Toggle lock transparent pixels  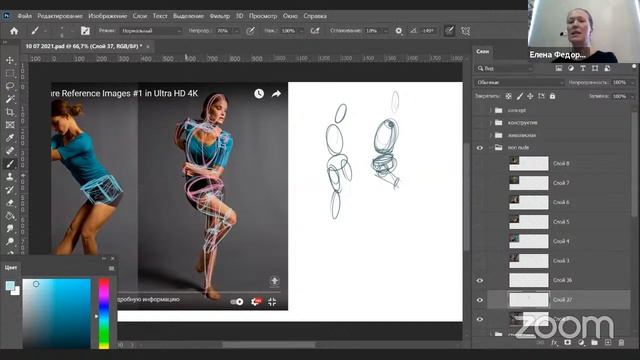coord(508,96)
